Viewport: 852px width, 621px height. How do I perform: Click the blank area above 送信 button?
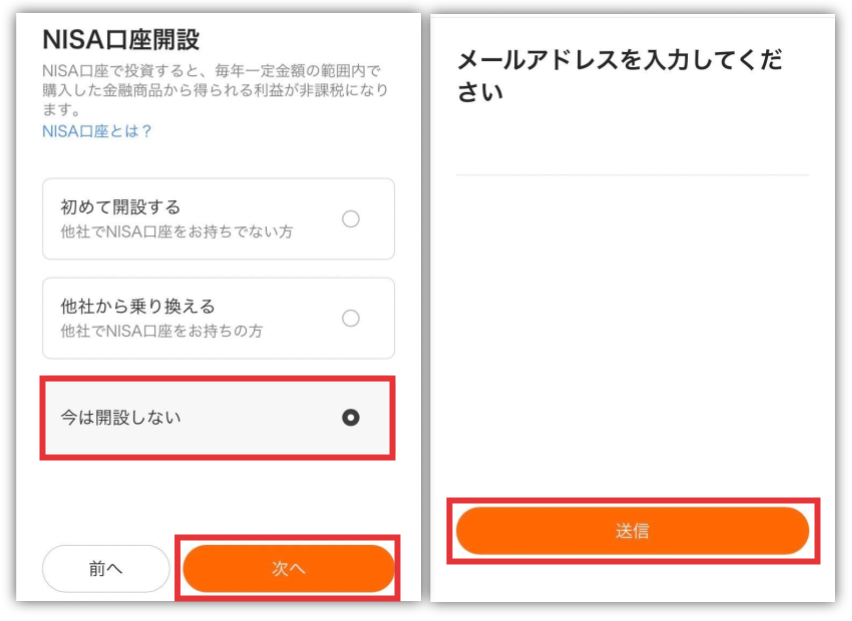point(632,337)
